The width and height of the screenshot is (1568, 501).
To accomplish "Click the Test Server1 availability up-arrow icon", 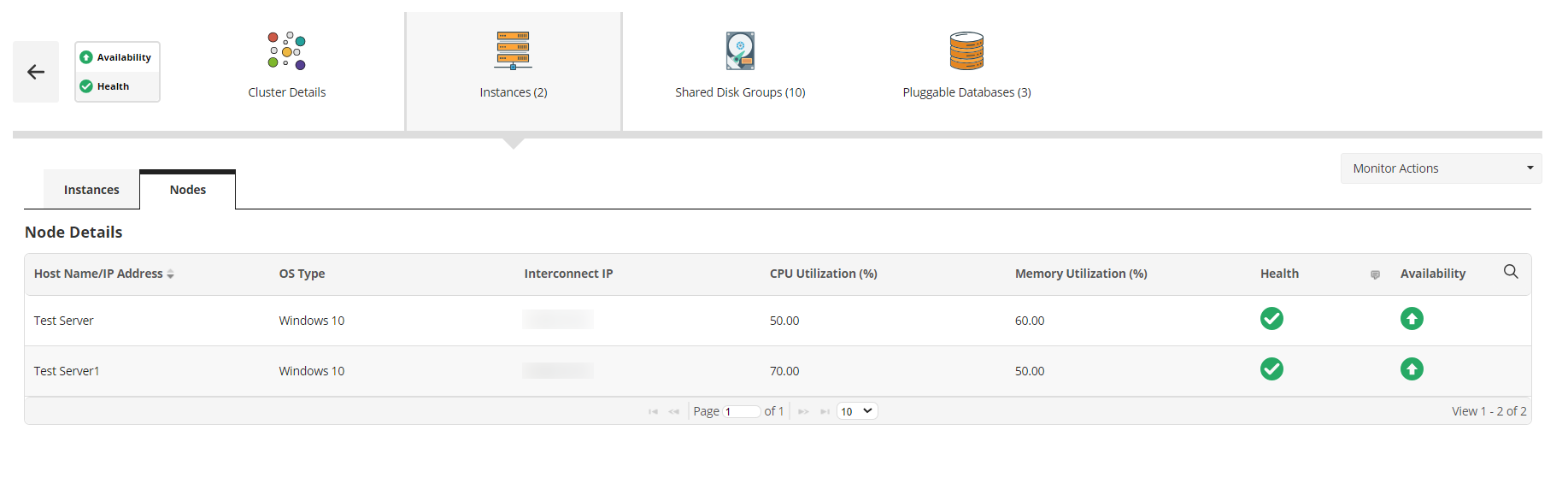I will [1412, 369].
